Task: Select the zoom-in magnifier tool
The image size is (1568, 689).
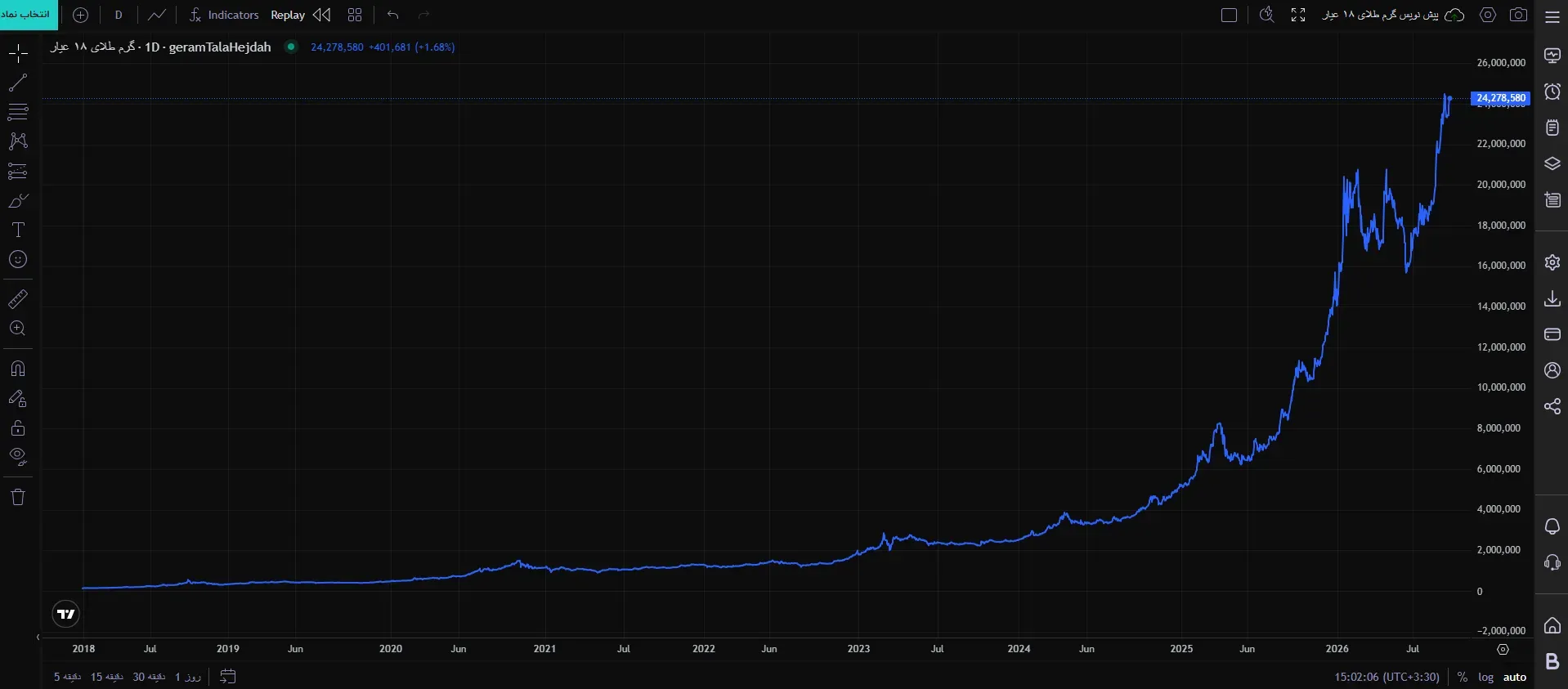Action: (x=18, y=329)
